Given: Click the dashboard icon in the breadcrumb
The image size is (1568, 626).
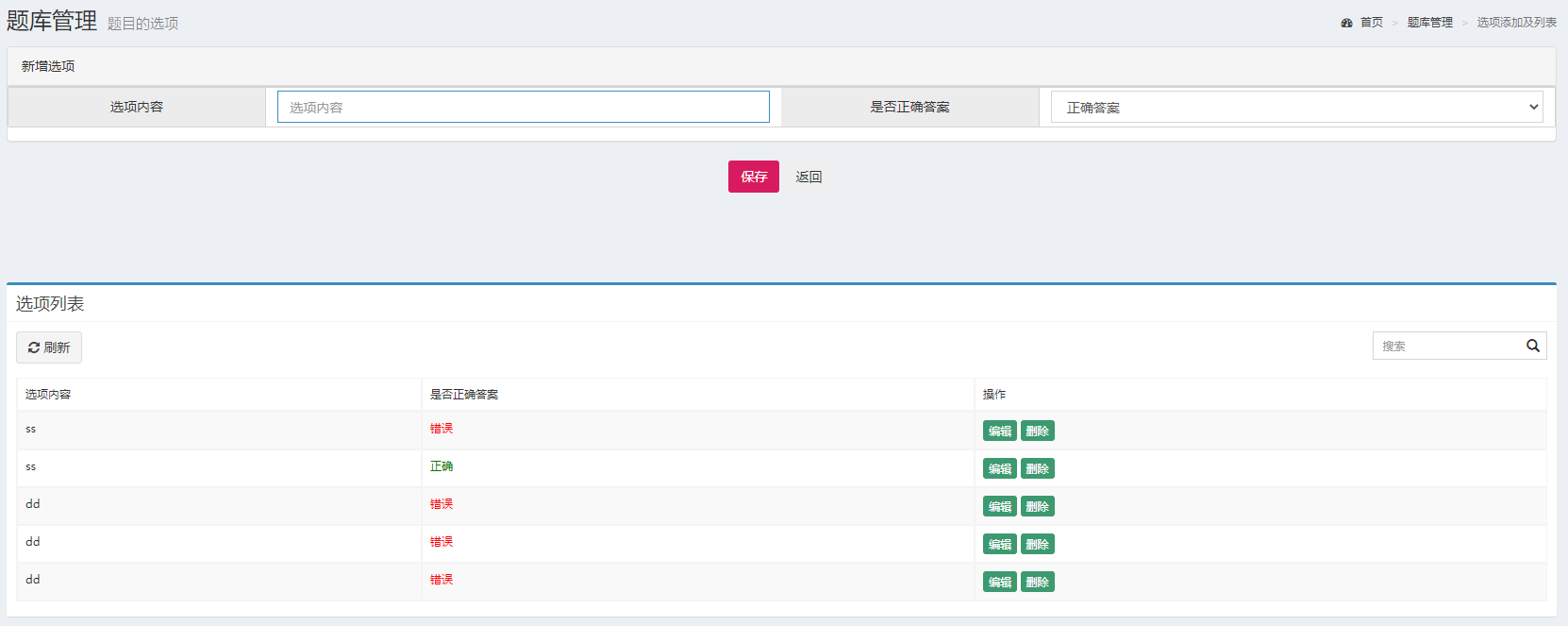Looking at the screenshot, I should [x=1346, y=23].
